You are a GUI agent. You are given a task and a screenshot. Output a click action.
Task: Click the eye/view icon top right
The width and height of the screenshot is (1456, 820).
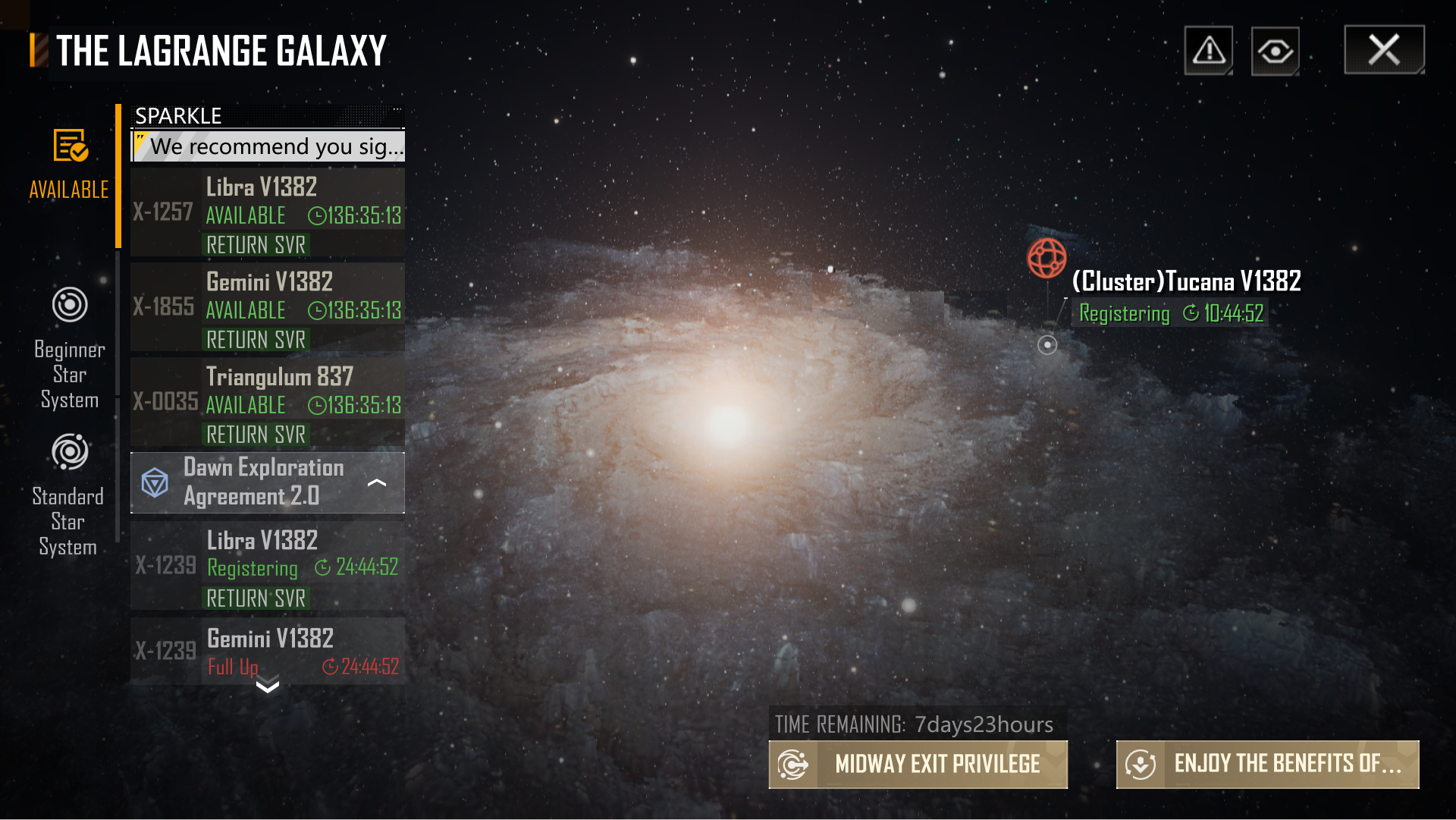1275,51
